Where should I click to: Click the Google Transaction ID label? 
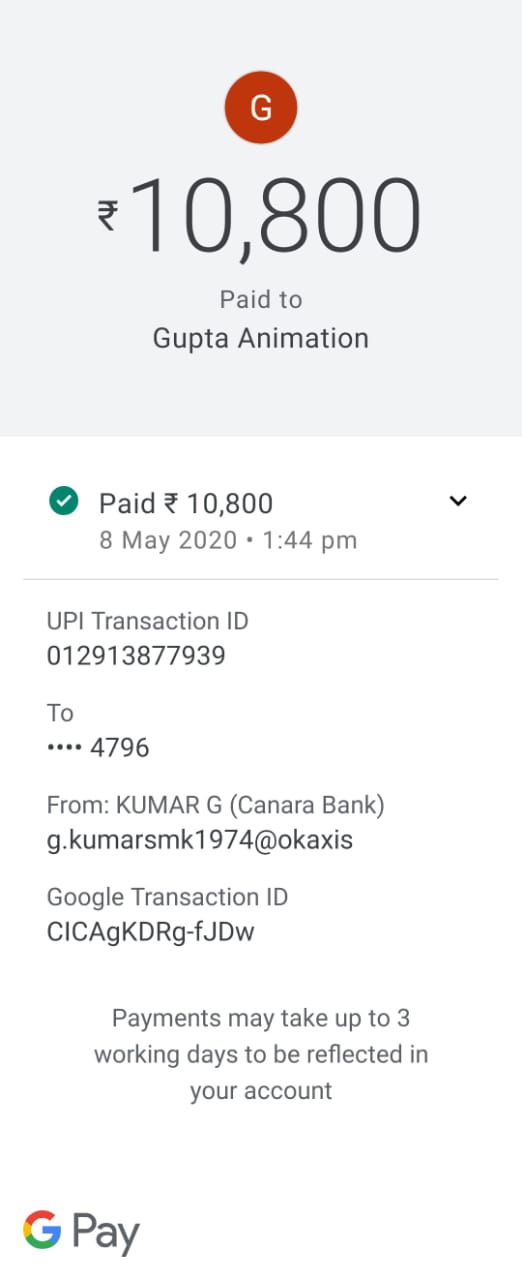coord(168,897)
